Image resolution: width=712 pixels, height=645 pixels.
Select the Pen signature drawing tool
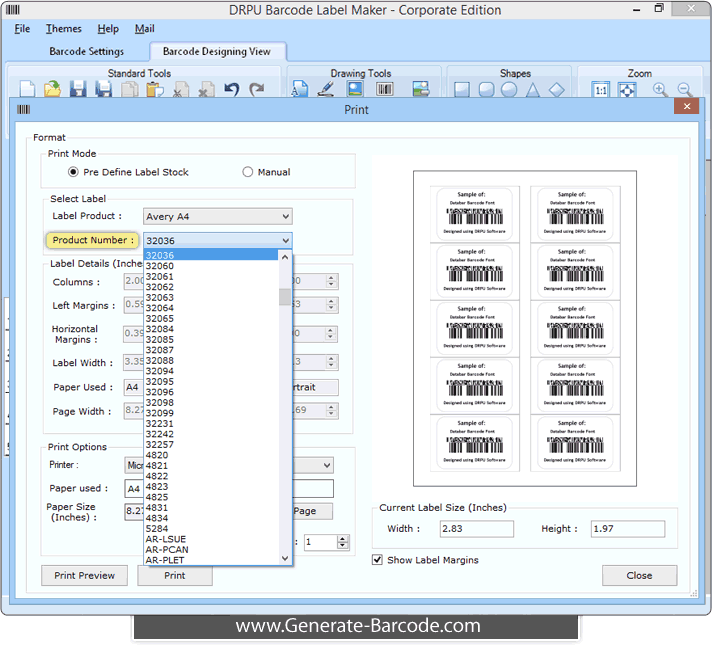click(326, 89)
